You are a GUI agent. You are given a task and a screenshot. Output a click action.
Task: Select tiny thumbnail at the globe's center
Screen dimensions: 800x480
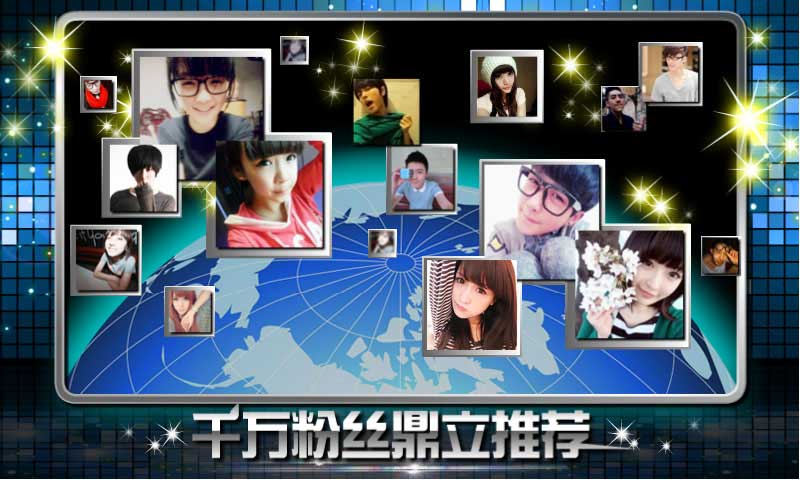[382, 243]
